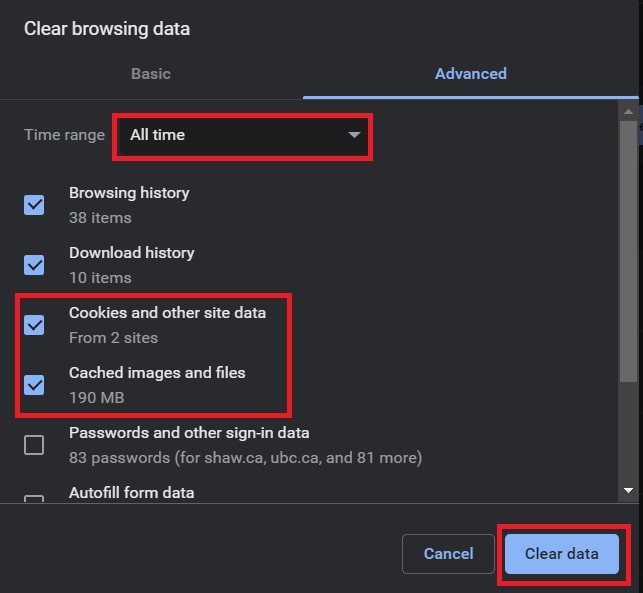Click the scrollbar up arrow
This screenshot has height=593, width=643.
pos(628,108)
